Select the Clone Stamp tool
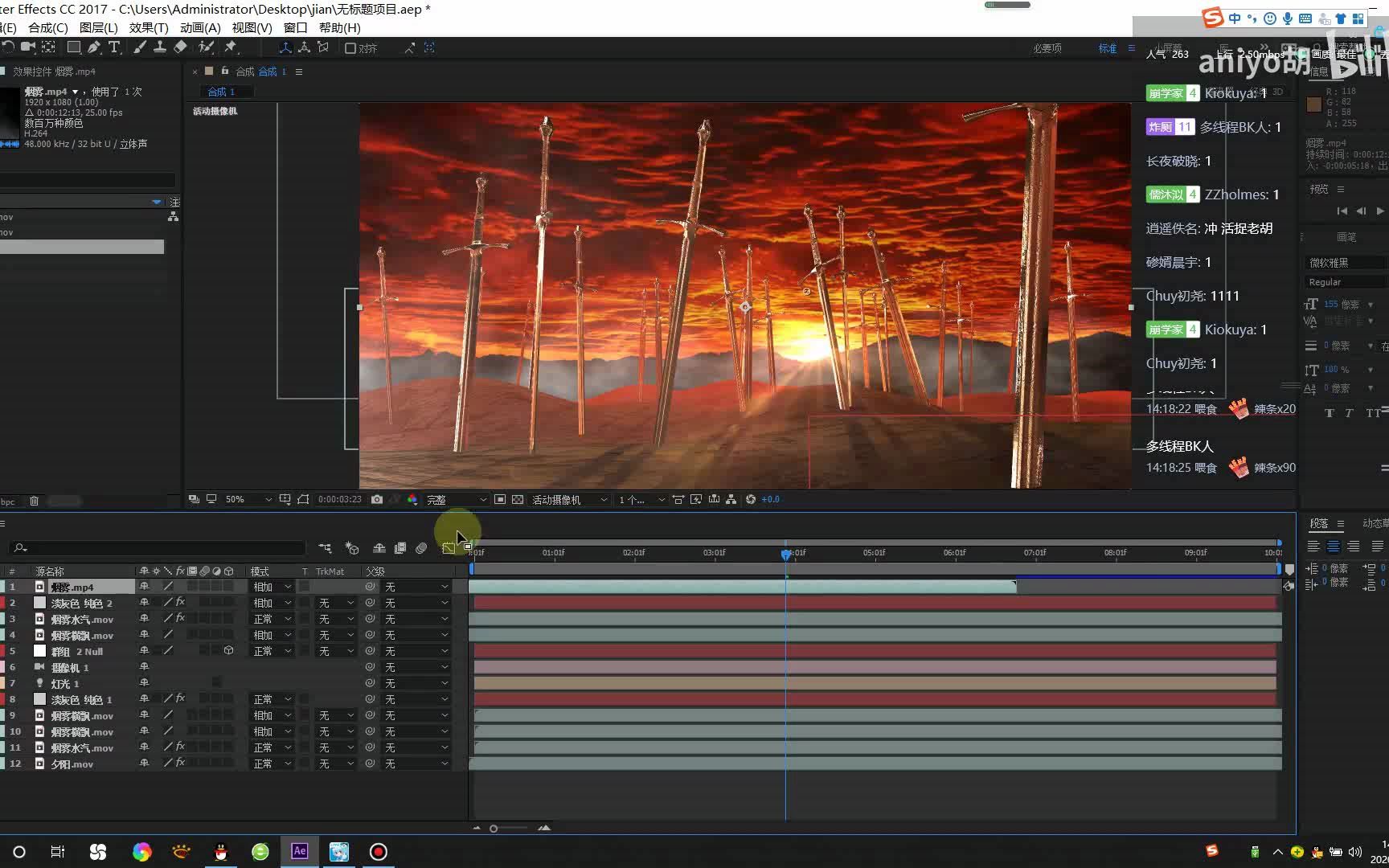Screen dimensions: 1389x868 pos(160,47)
